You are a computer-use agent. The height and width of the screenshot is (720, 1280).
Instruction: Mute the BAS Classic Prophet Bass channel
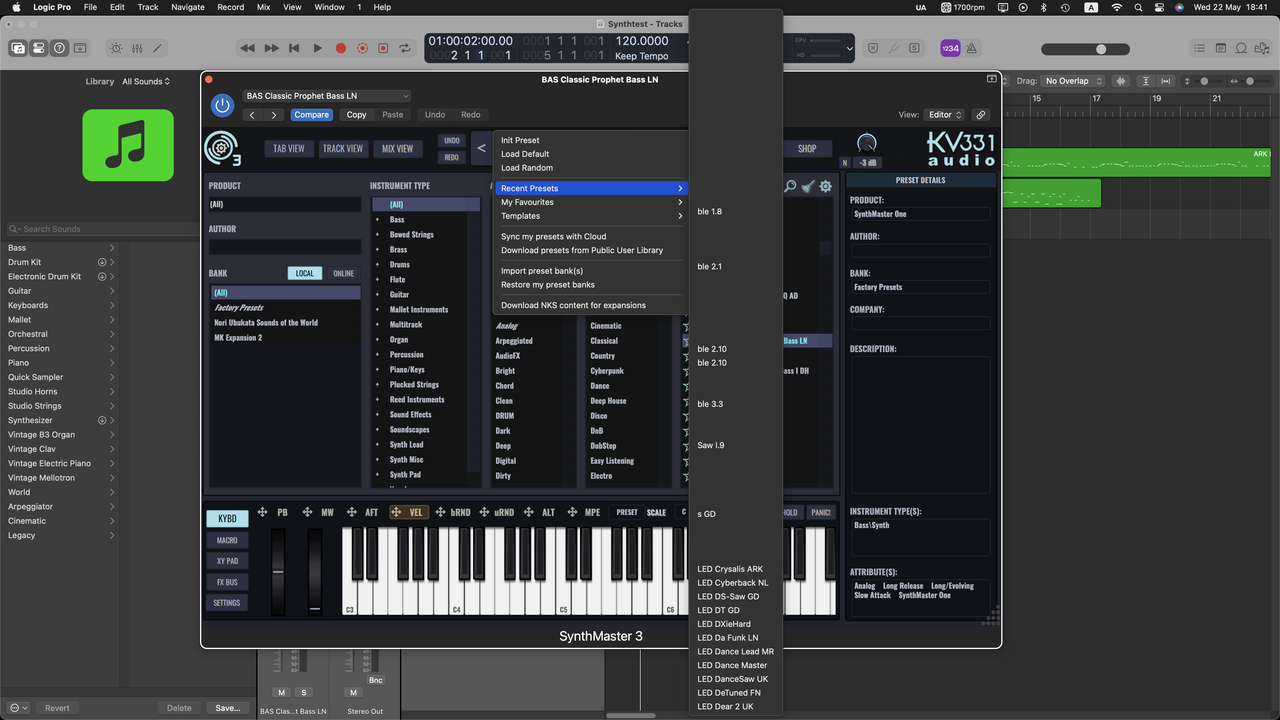coord(282,692)
